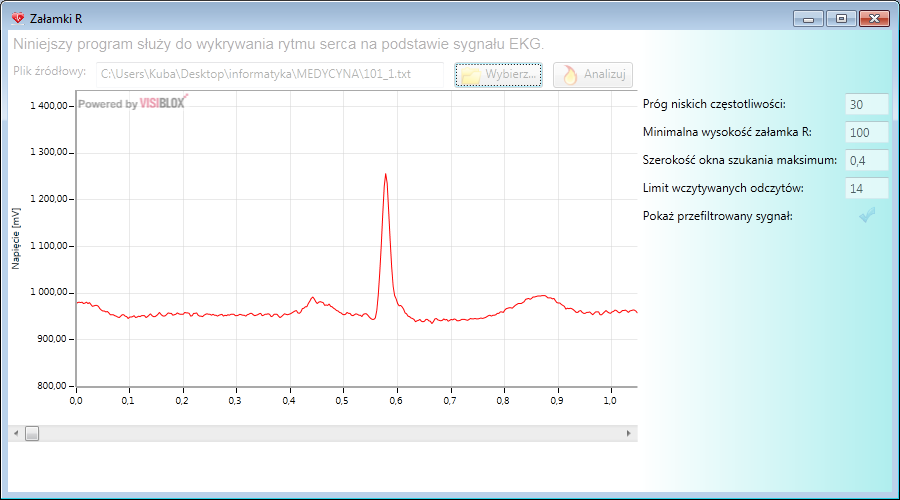Click the source file path field

pyautogui.click(x=270, y=75)
